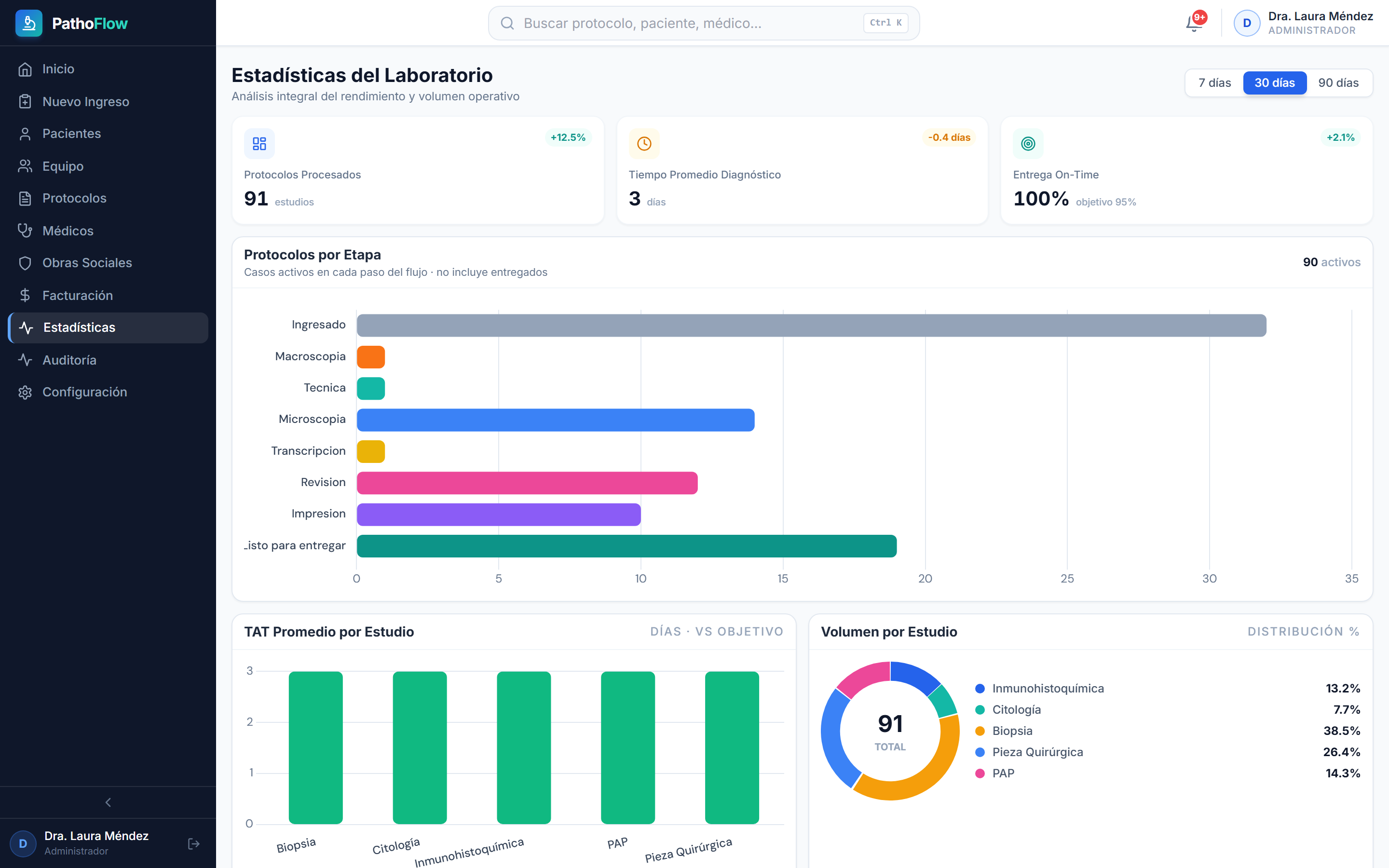Open the notifications bell
Image resolution: width=1389 pixels, height=868 pixels.
[1194, 23]
